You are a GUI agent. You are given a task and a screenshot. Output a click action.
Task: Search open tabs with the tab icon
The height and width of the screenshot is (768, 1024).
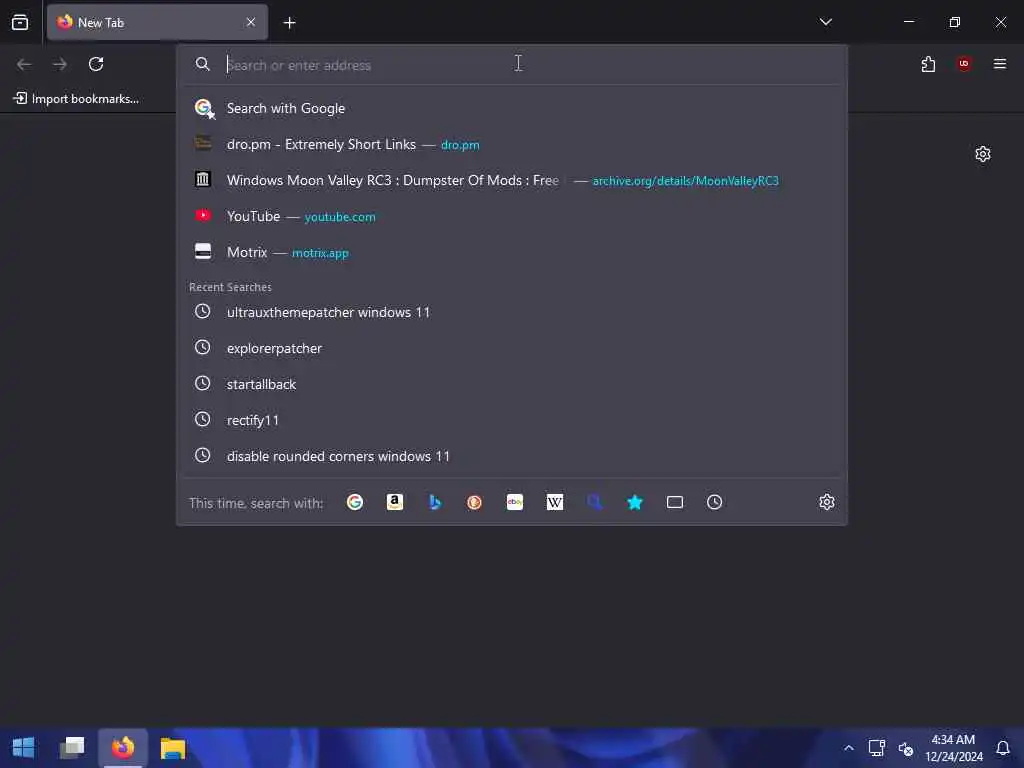(x=675, y=502)
